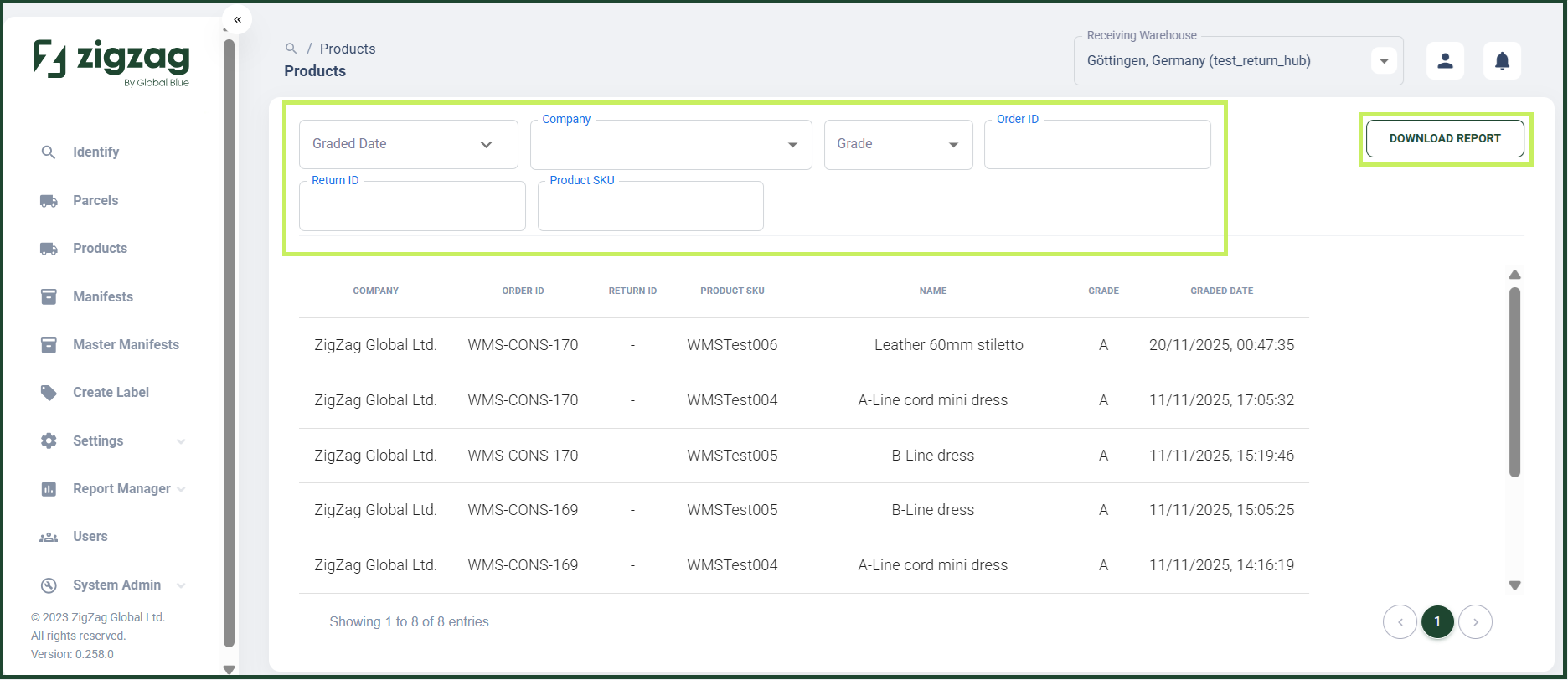The image size is (1568, 680).
Task: Click the breadcrumb search icon
Action: (x=291, y=49)
